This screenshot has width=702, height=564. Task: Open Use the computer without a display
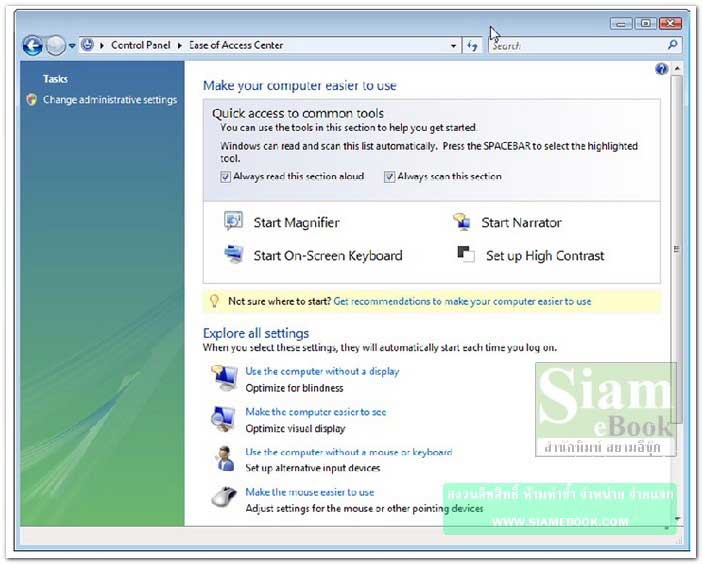[322, 371]
